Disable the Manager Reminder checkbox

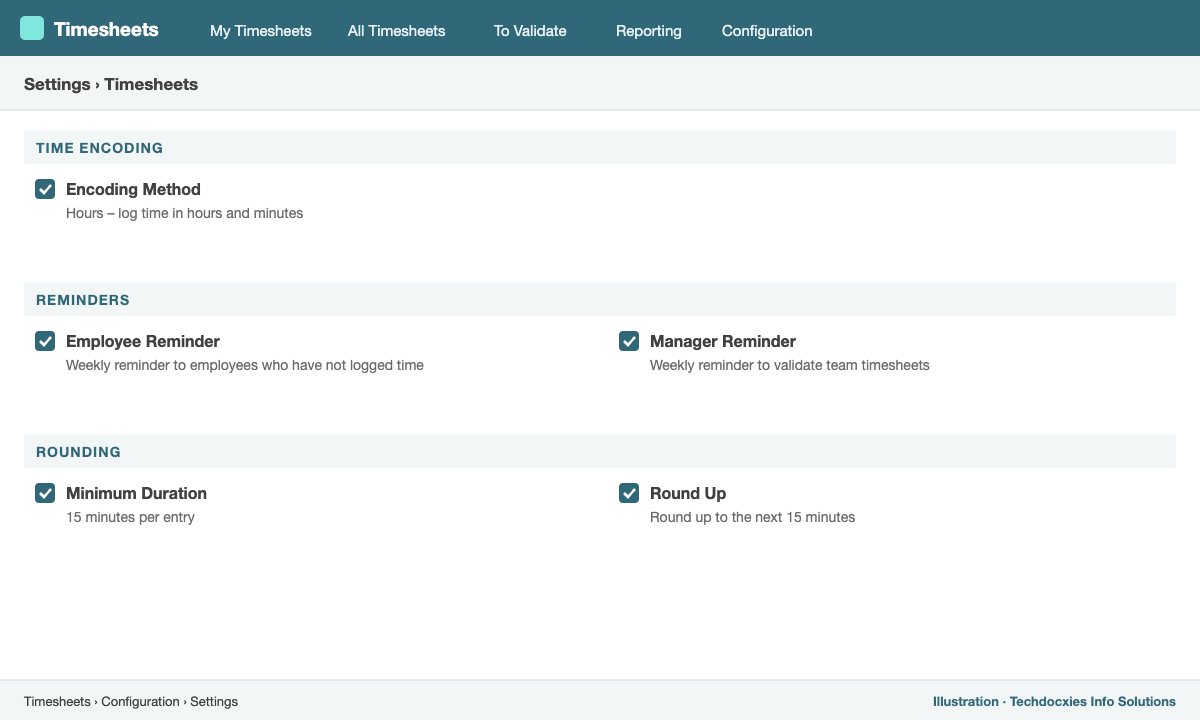pos(629,341)
